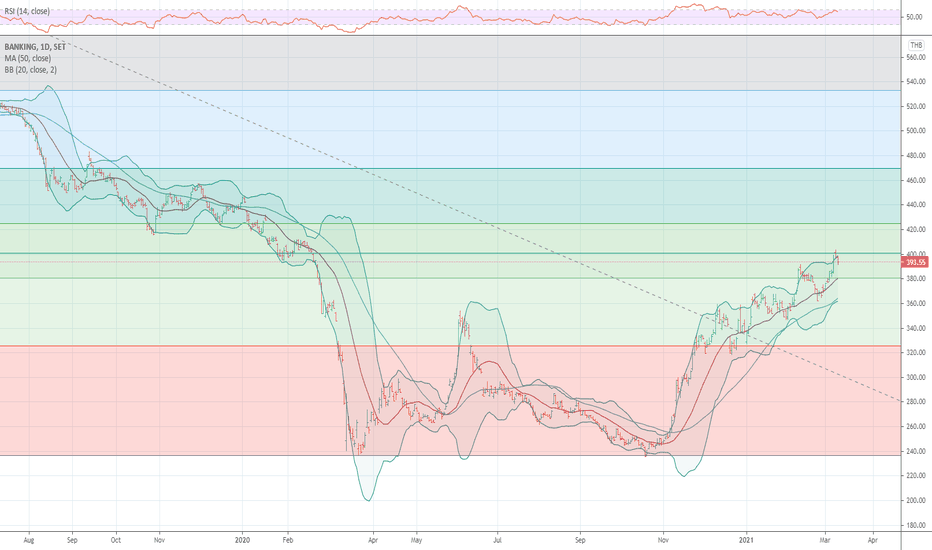Click the 340.00 price axis label
This screenshot has width=932, height=550.
pyautogui.click(x=916, y=328)
